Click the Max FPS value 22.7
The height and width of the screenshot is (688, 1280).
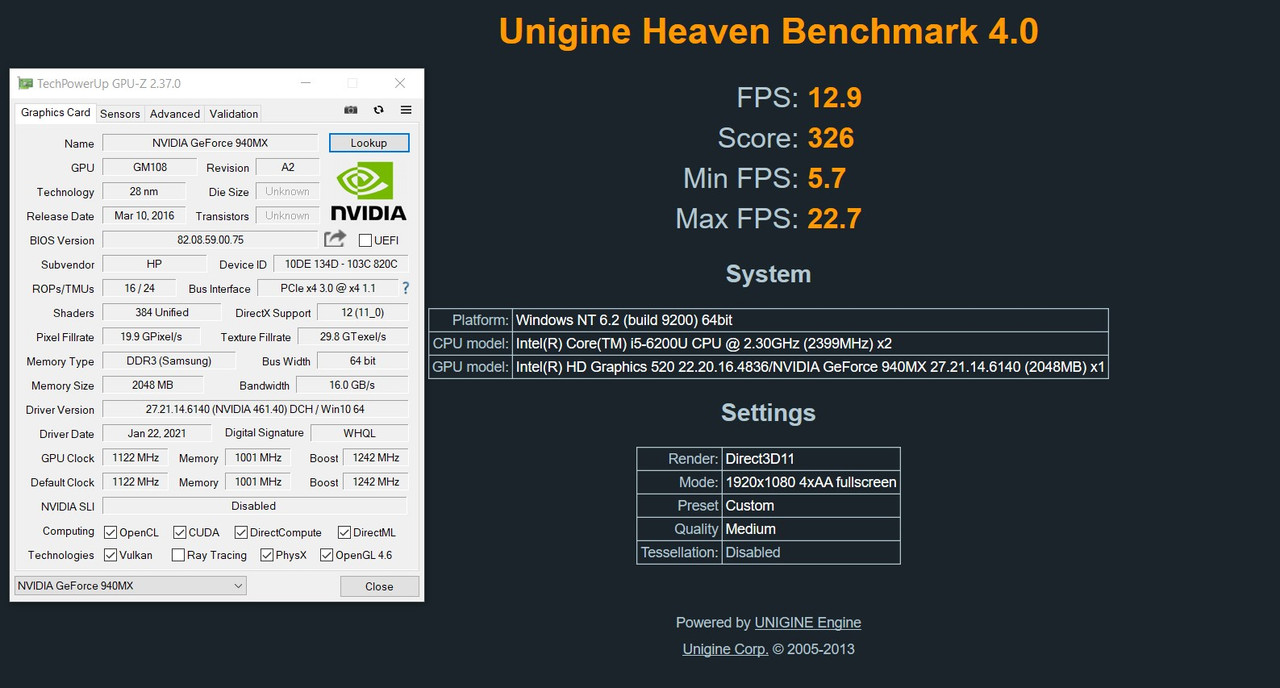835,218
